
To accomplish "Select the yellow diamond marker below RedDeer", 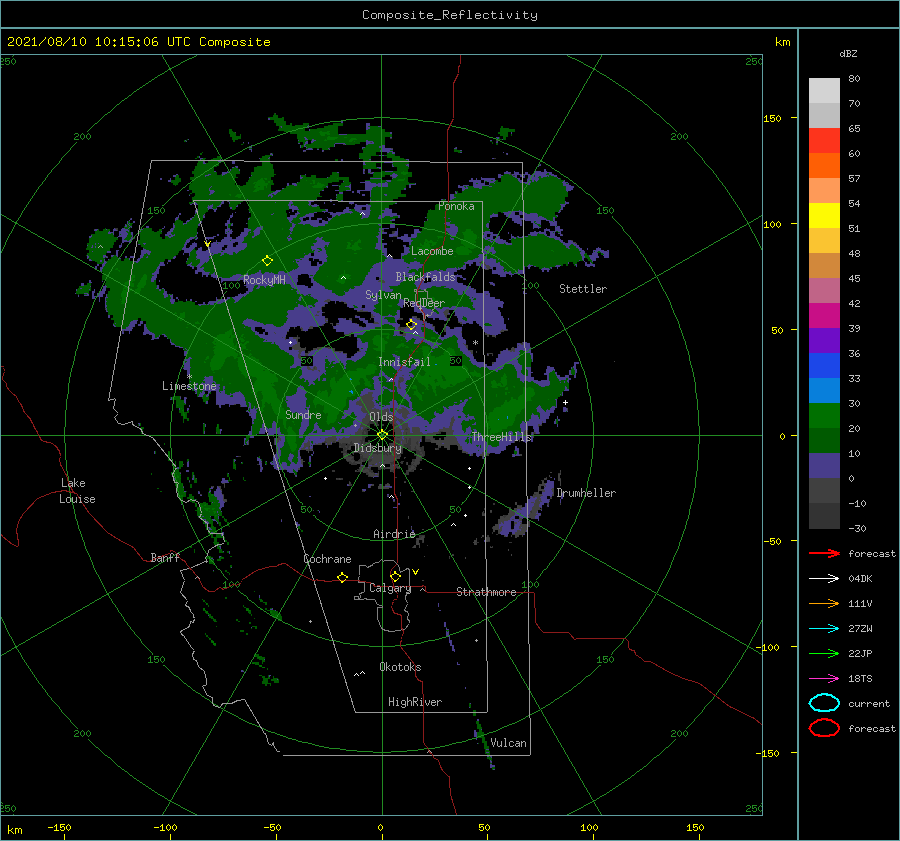I will (412, 325).
